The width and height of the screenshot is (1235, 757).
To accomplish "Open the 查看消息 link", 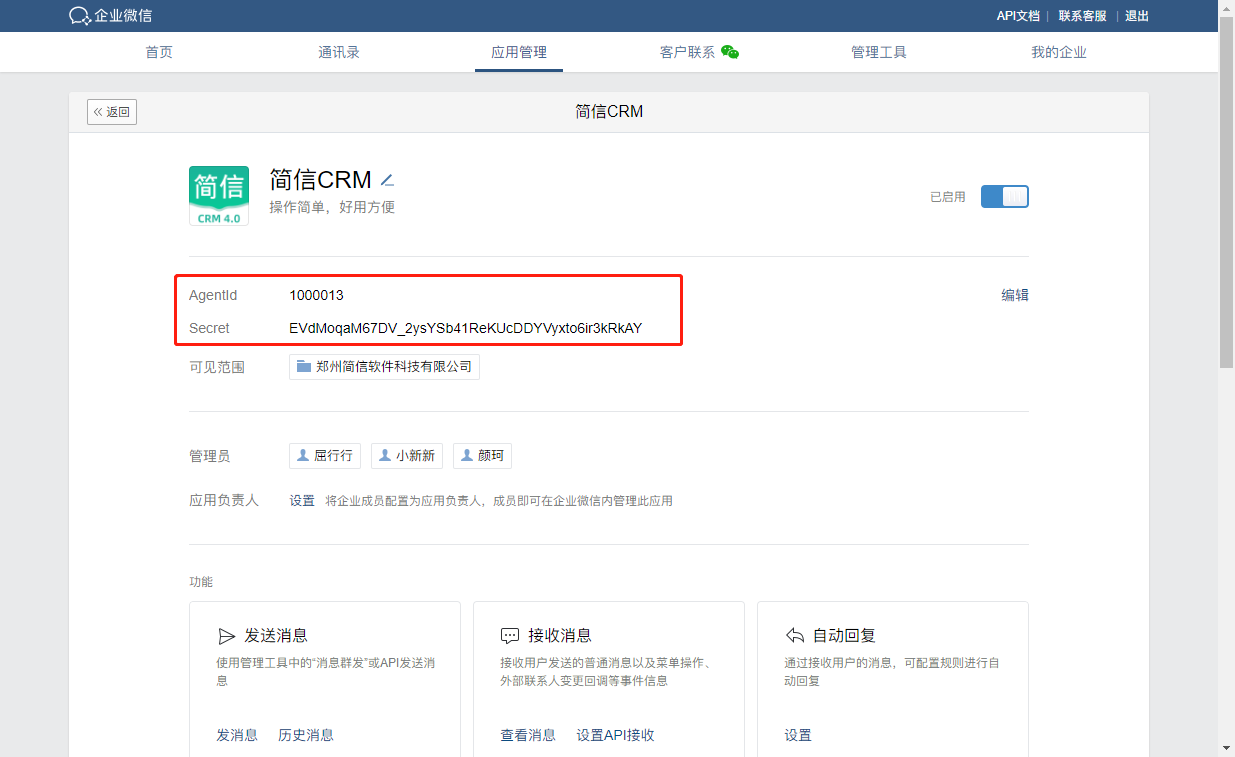I will click(528, 735).
